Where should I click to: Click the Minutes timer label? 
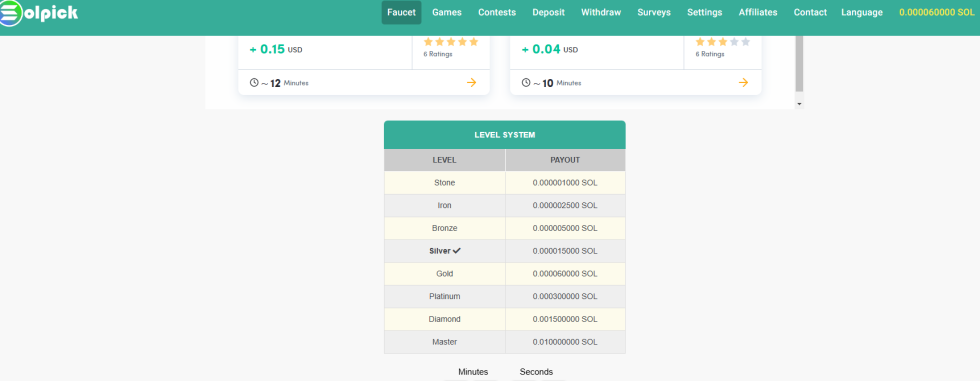(x=473, y=372)
